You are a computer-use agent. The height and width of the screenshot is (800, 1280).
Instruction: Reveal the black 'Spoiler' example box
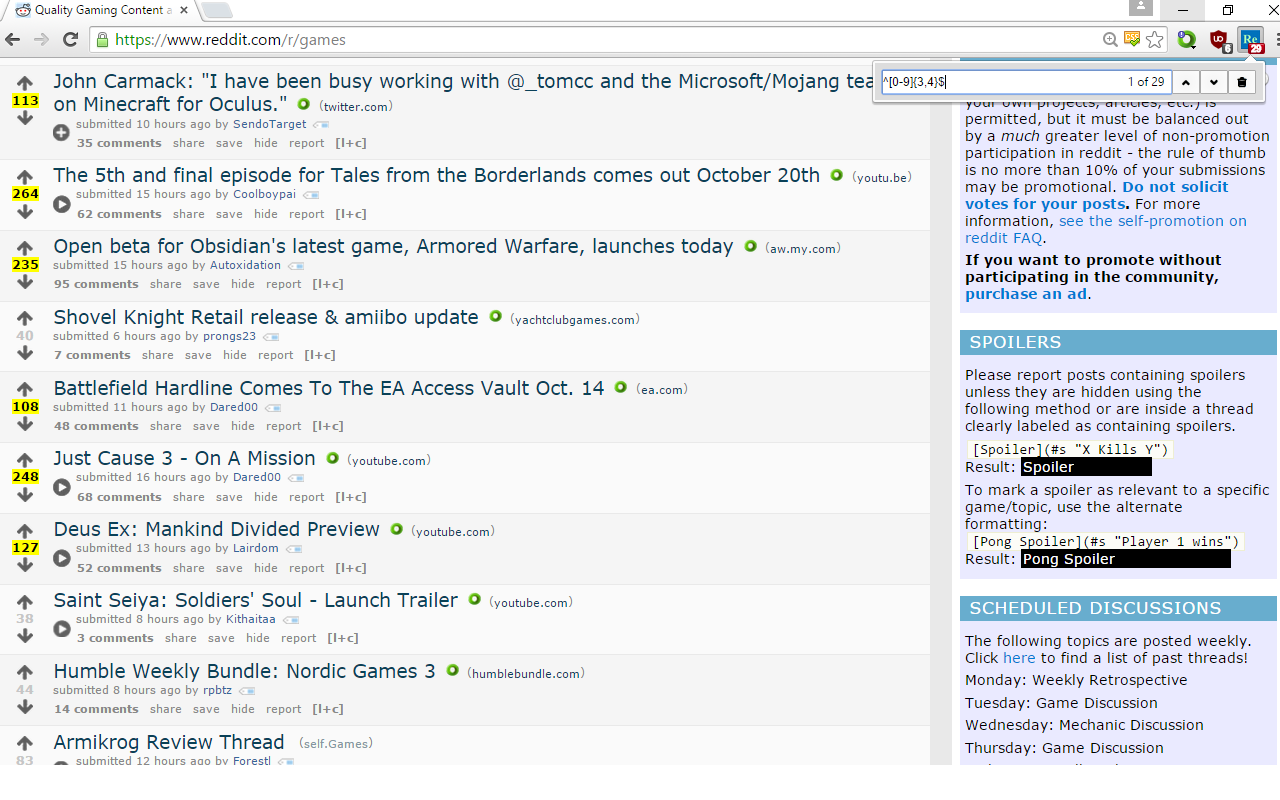pos(1086,467)
